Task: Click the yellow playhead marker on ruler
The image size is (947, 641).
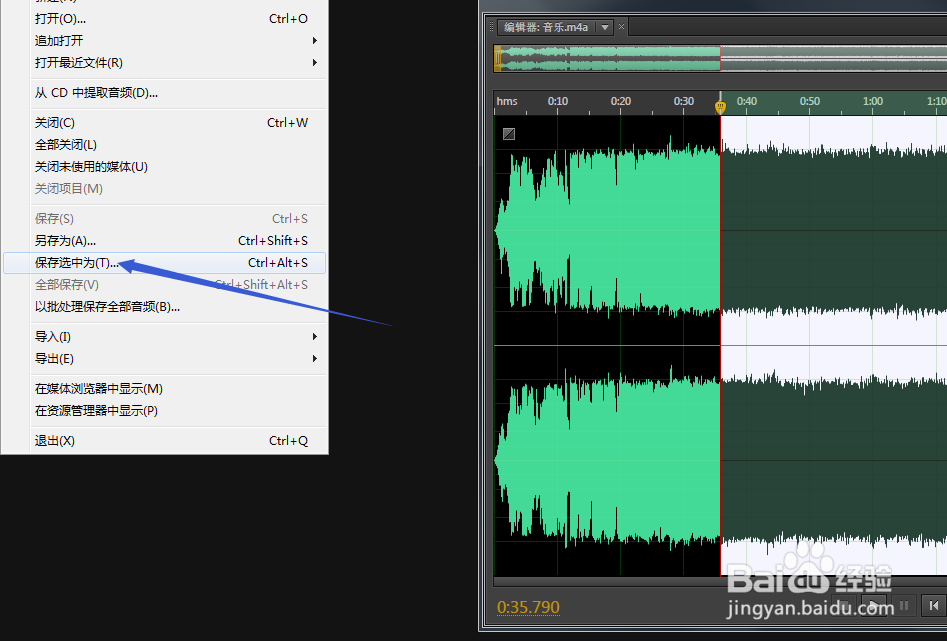Action: click(720, 108)
